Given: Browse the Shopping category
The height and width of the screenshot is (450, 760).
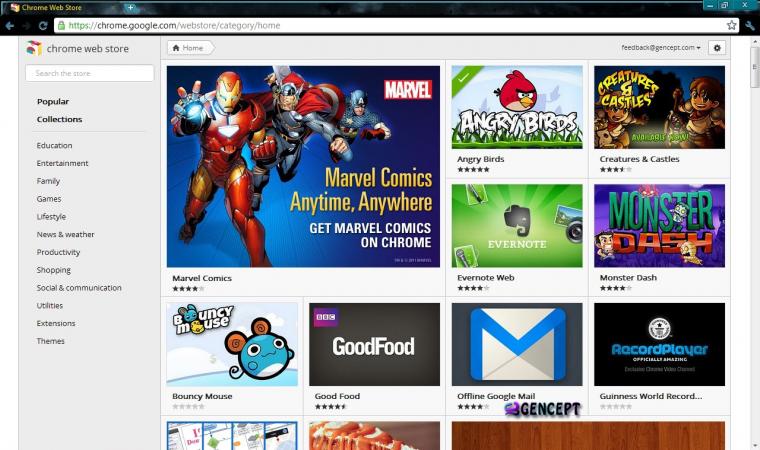Looking at the screenshot, I should [54, 270].
